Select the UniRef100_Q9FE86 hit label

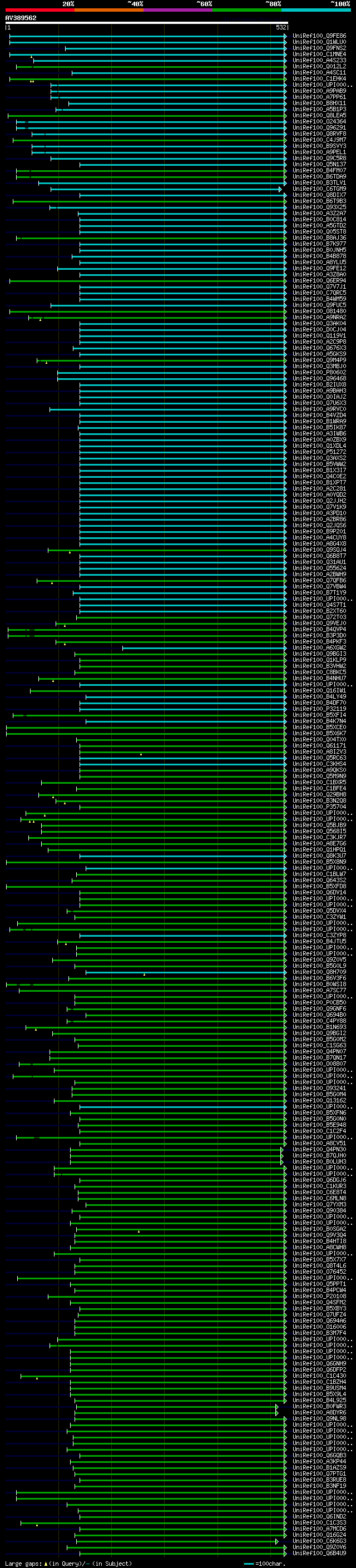pyautogui.click(x=319, y=36)
